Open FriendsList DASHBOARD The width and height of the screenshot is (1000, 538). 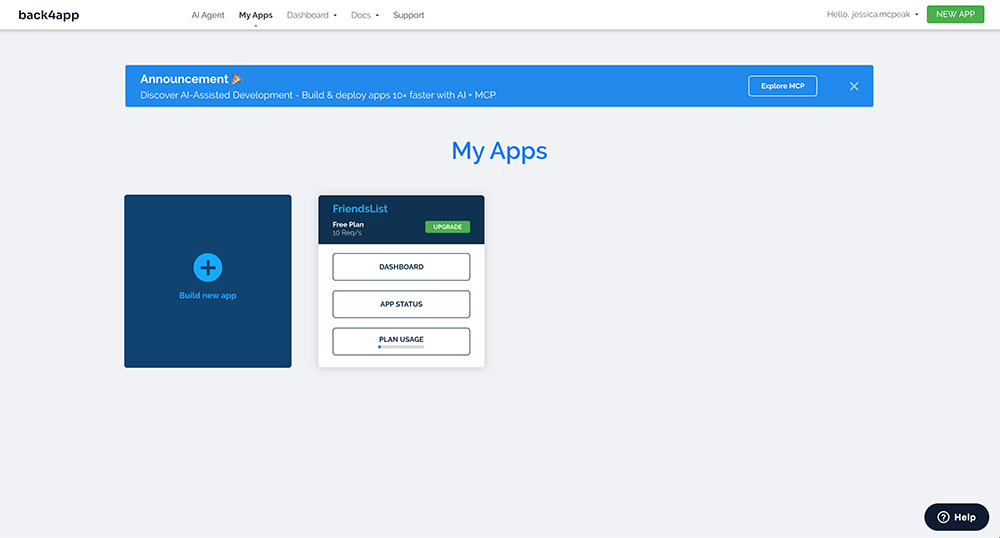401,267
